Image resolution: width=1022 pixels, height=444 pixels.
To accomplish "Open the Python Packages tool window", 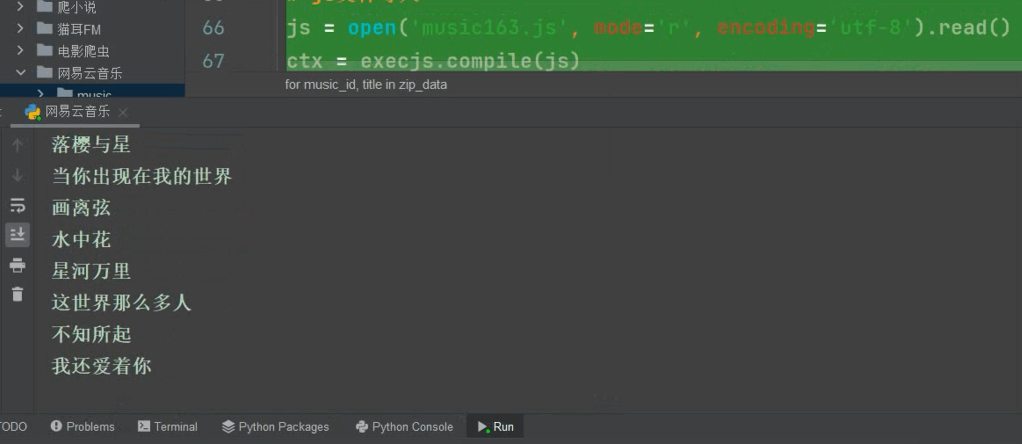I will (x=275, y=426).
